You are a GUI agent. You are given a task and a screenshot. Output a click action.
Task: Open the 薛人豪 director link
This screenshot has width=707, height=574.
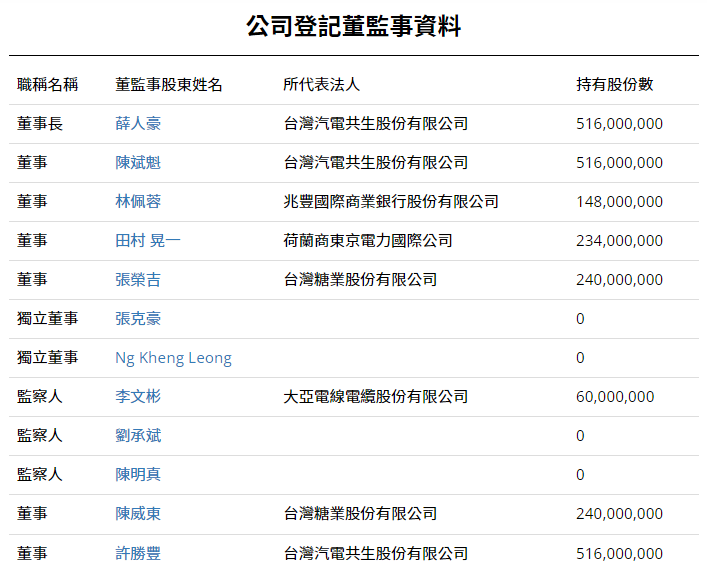click(x=138, y=124)
